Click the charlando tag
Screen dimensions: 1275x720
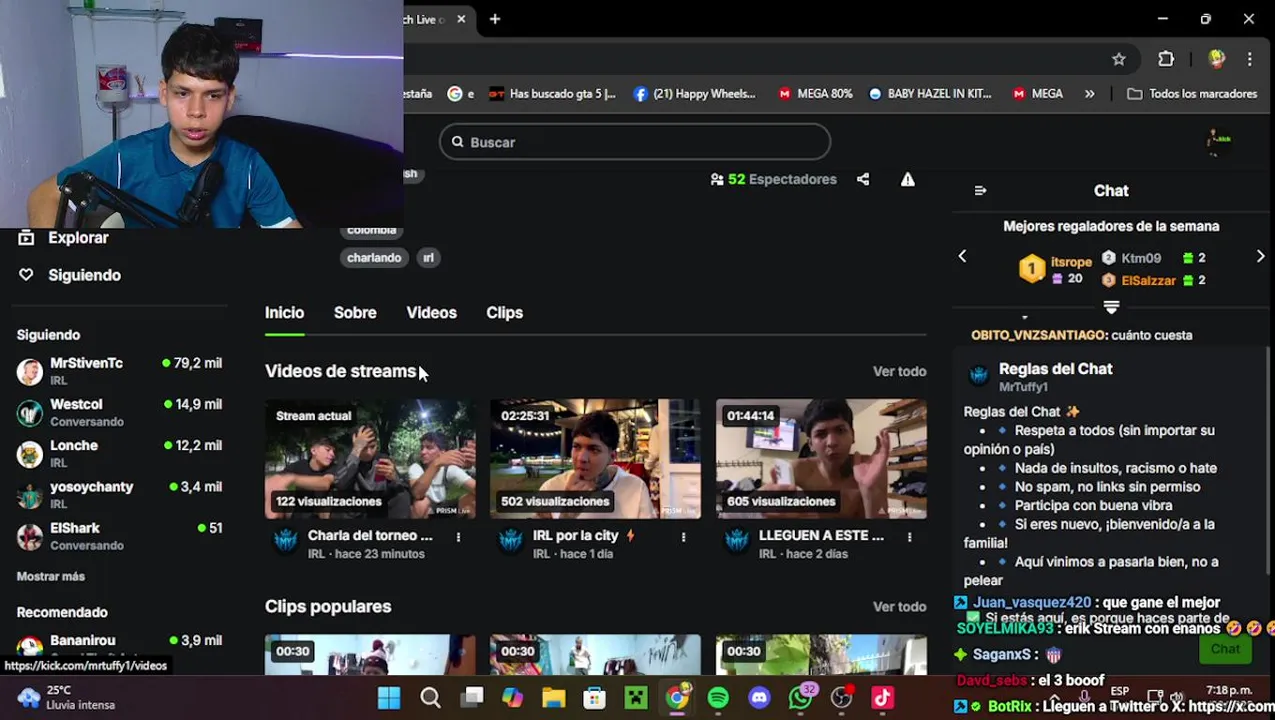pyautogui.click(x=374, y=257)
